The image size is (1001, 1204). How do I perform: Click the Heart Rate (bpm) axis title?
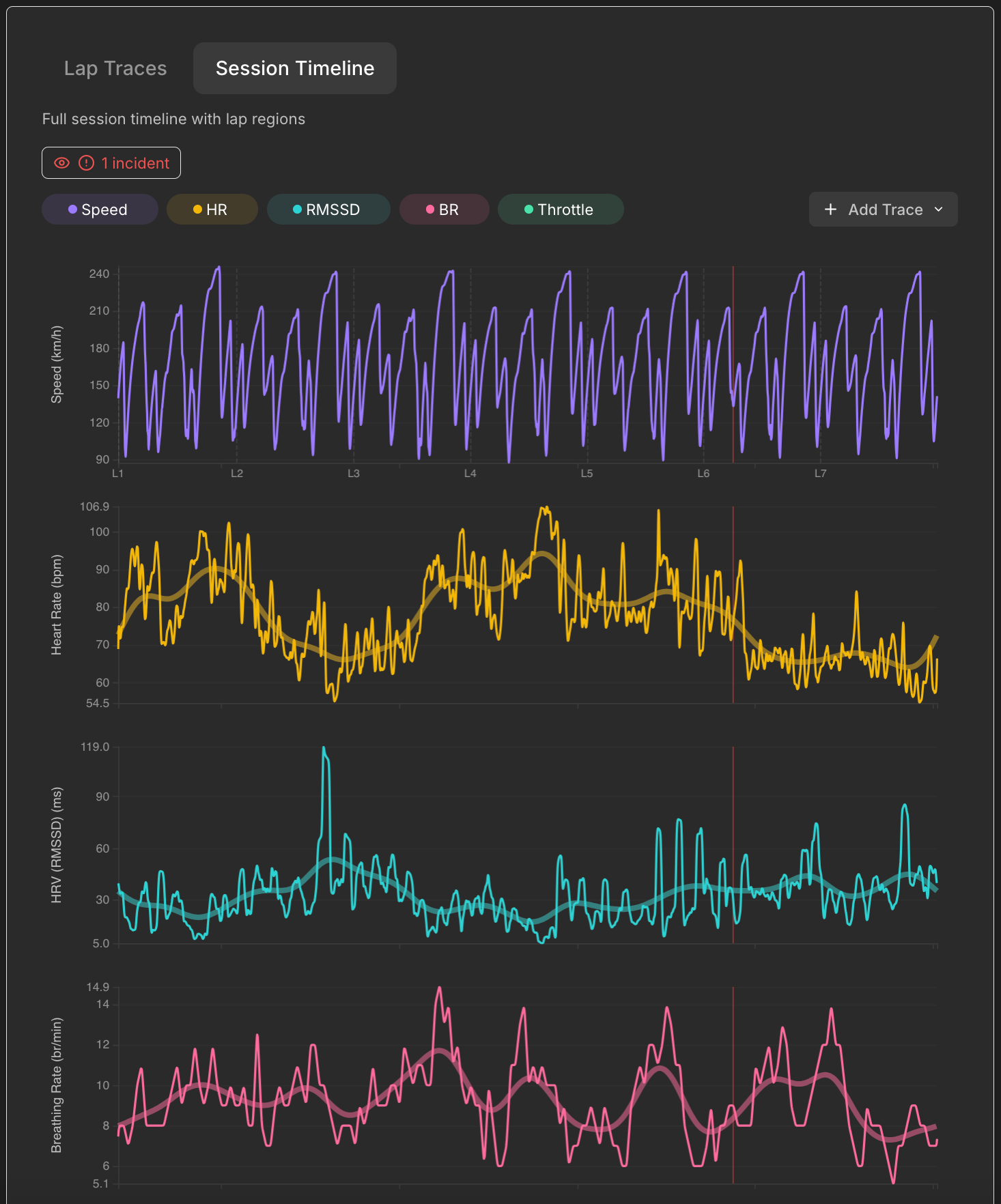pyautogui.click(x=57, y=605)
